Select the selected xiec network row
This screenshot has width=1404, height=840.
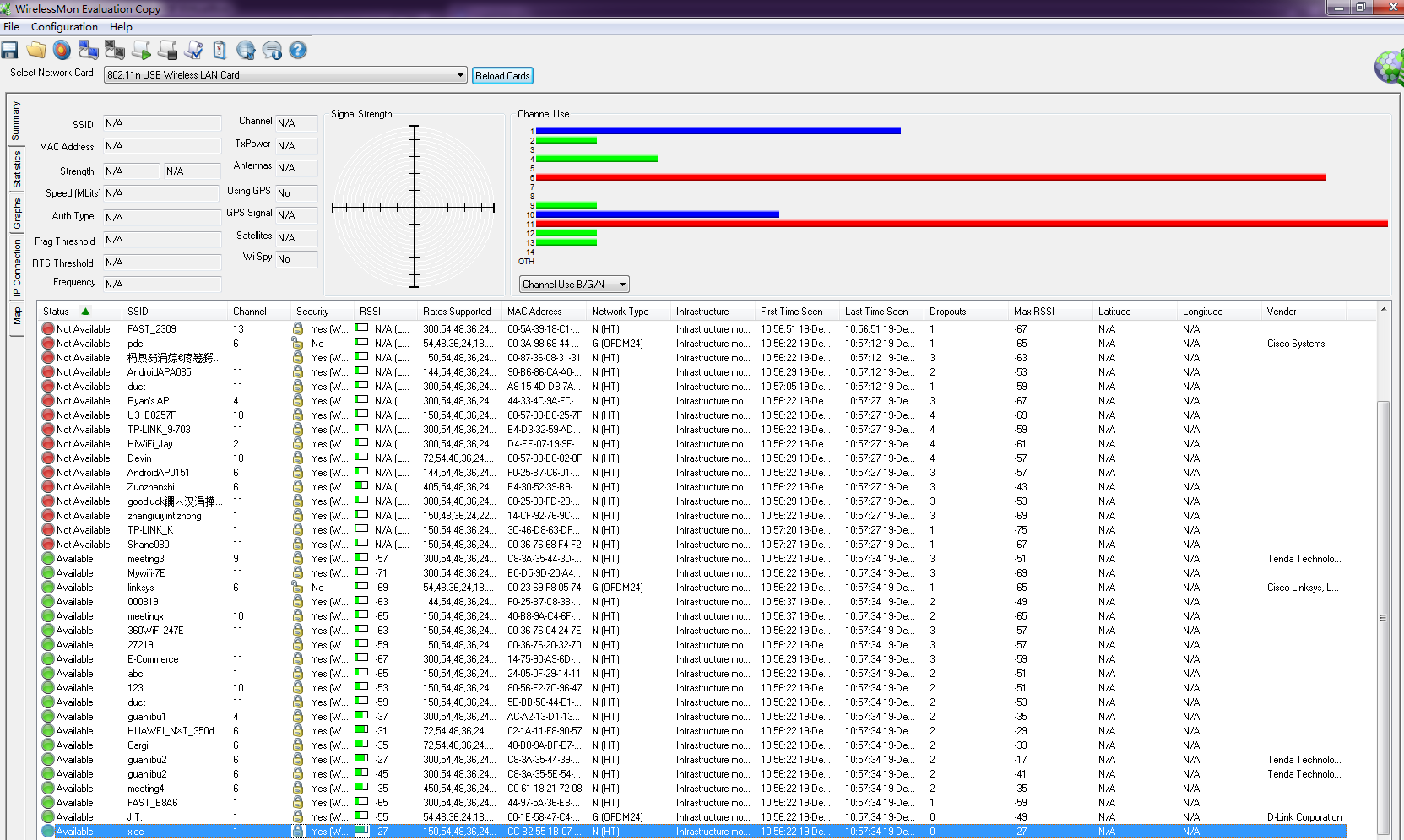click(x=692, y=832)
